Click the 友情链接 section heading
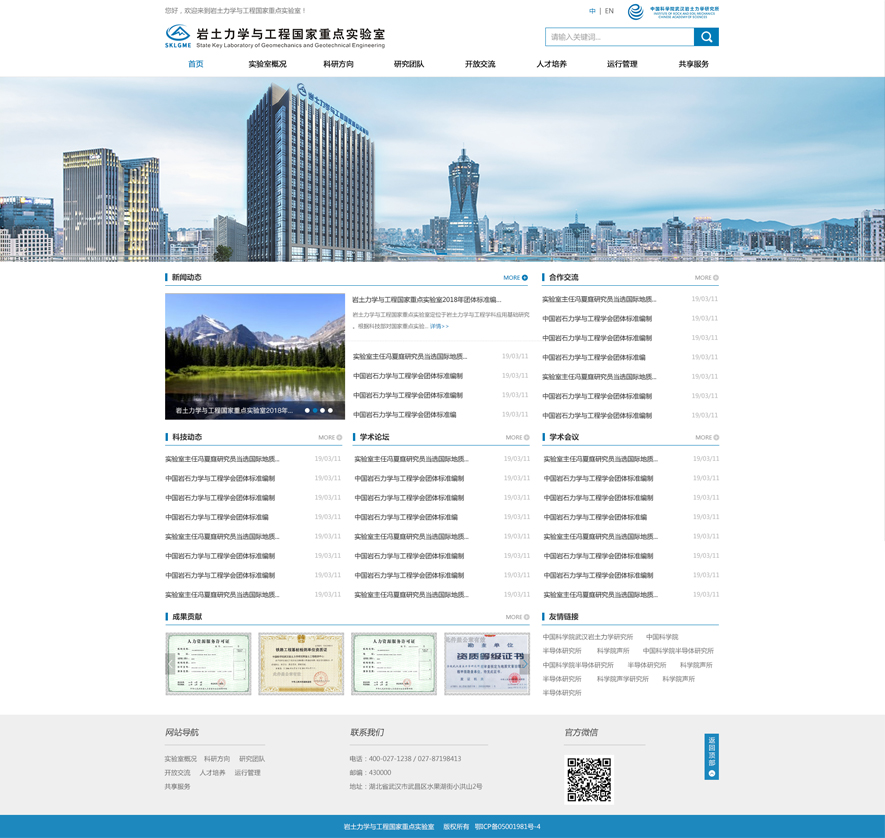The height and width of the screenshot is (838, 885). (563, 616)
